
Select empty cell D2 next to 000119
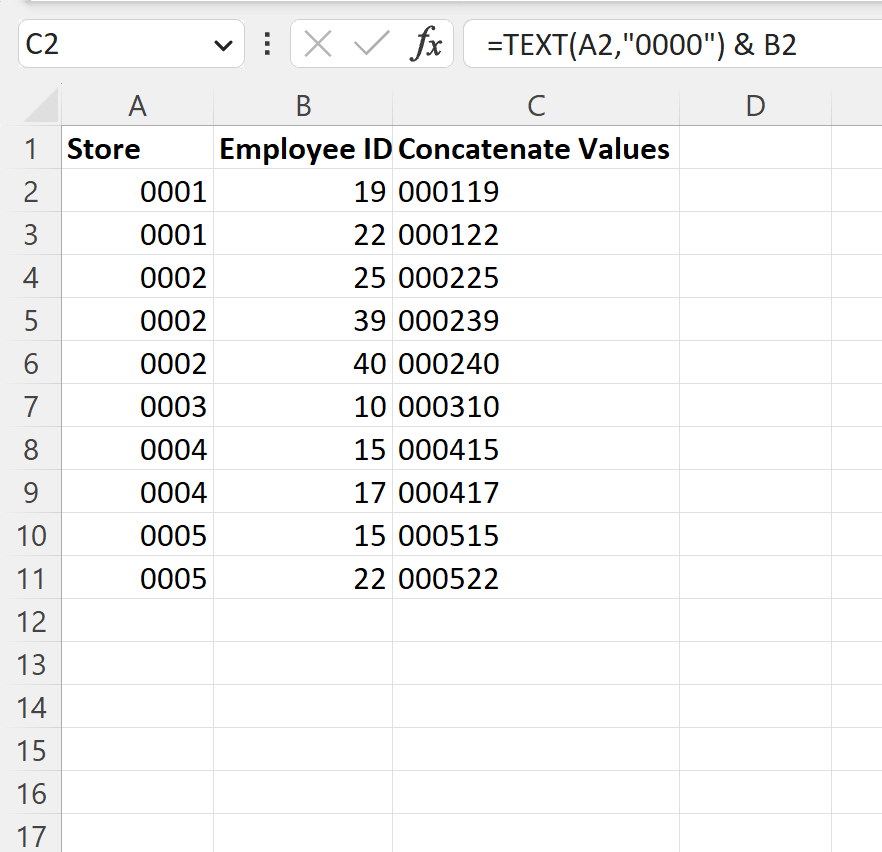coord(755,191)
